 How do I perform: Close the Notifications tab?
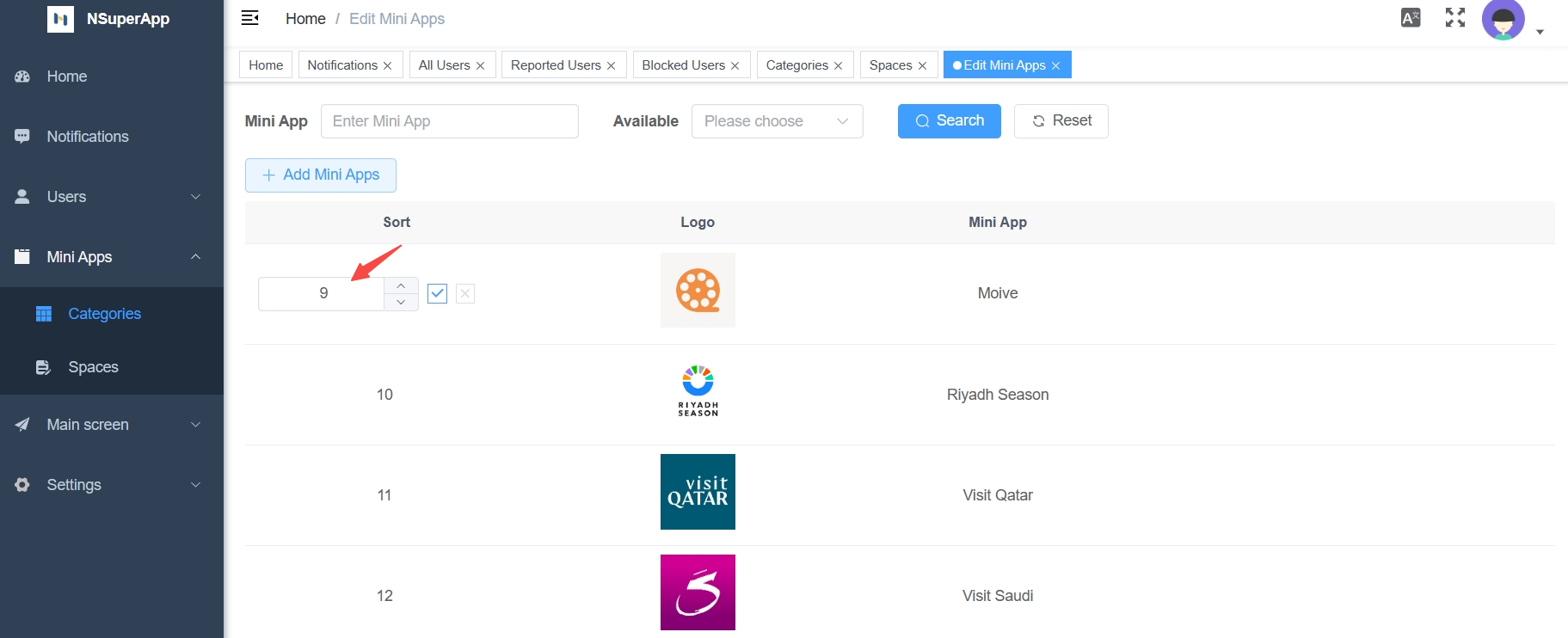(x=388, y=66)
